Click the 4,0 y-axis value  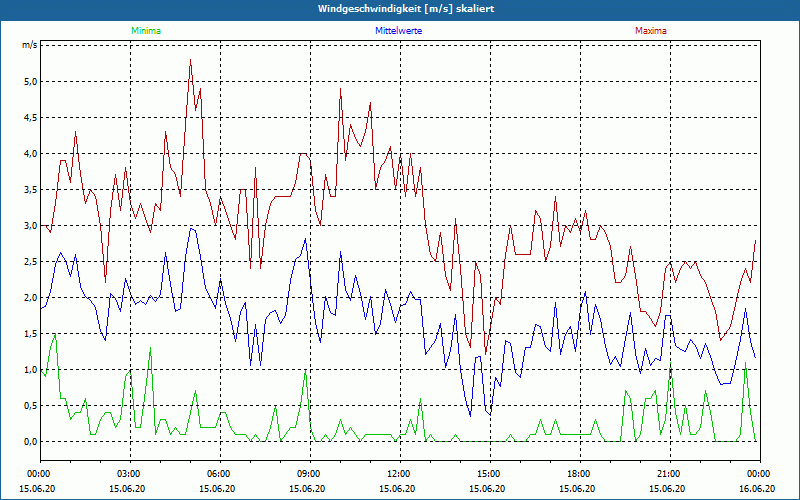31,154
